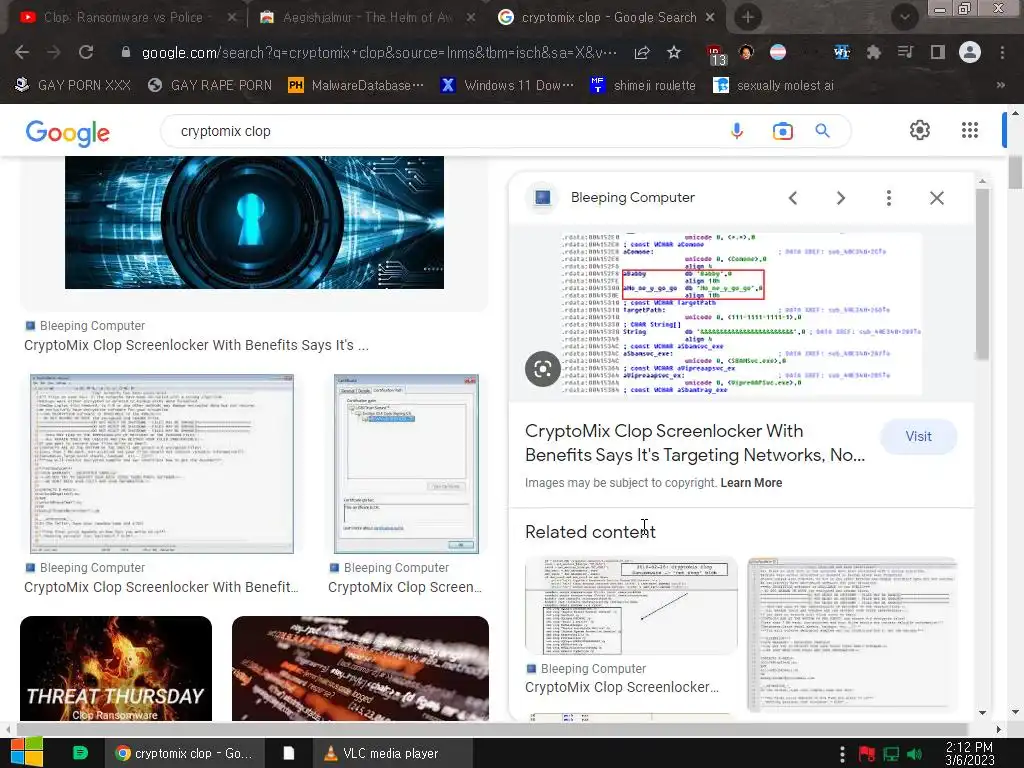1024x768 pixels.
Task: Open Bleeping Computer source in preview header
Action: coord(632,197)
